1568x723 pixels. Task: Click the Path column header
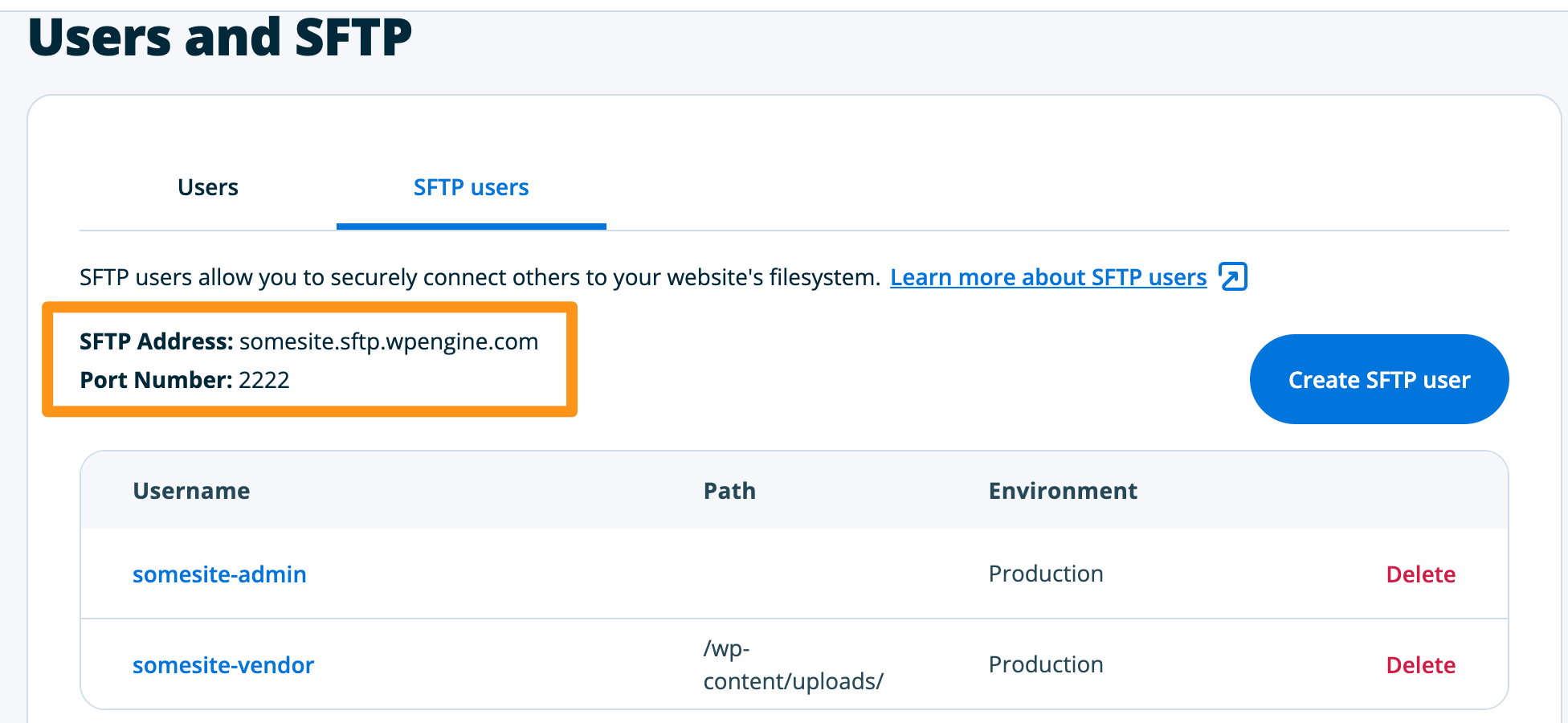click(729, 491)
